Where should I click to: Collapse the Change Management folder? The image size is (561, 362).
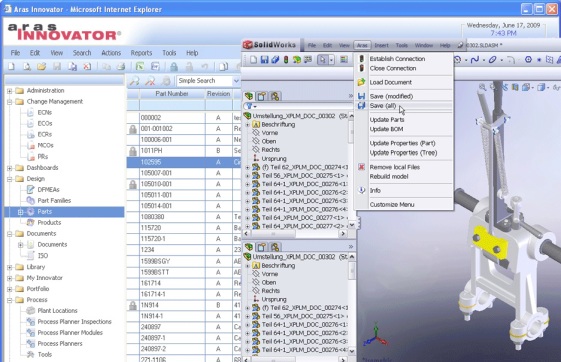click(x=10, y=102)
